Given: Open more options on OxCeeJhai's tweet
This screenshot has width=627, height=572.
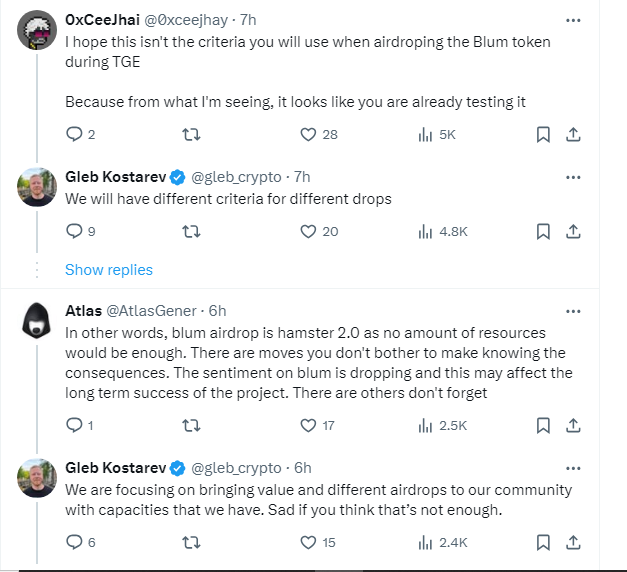Looking at the screenshot, I should 573,20.
